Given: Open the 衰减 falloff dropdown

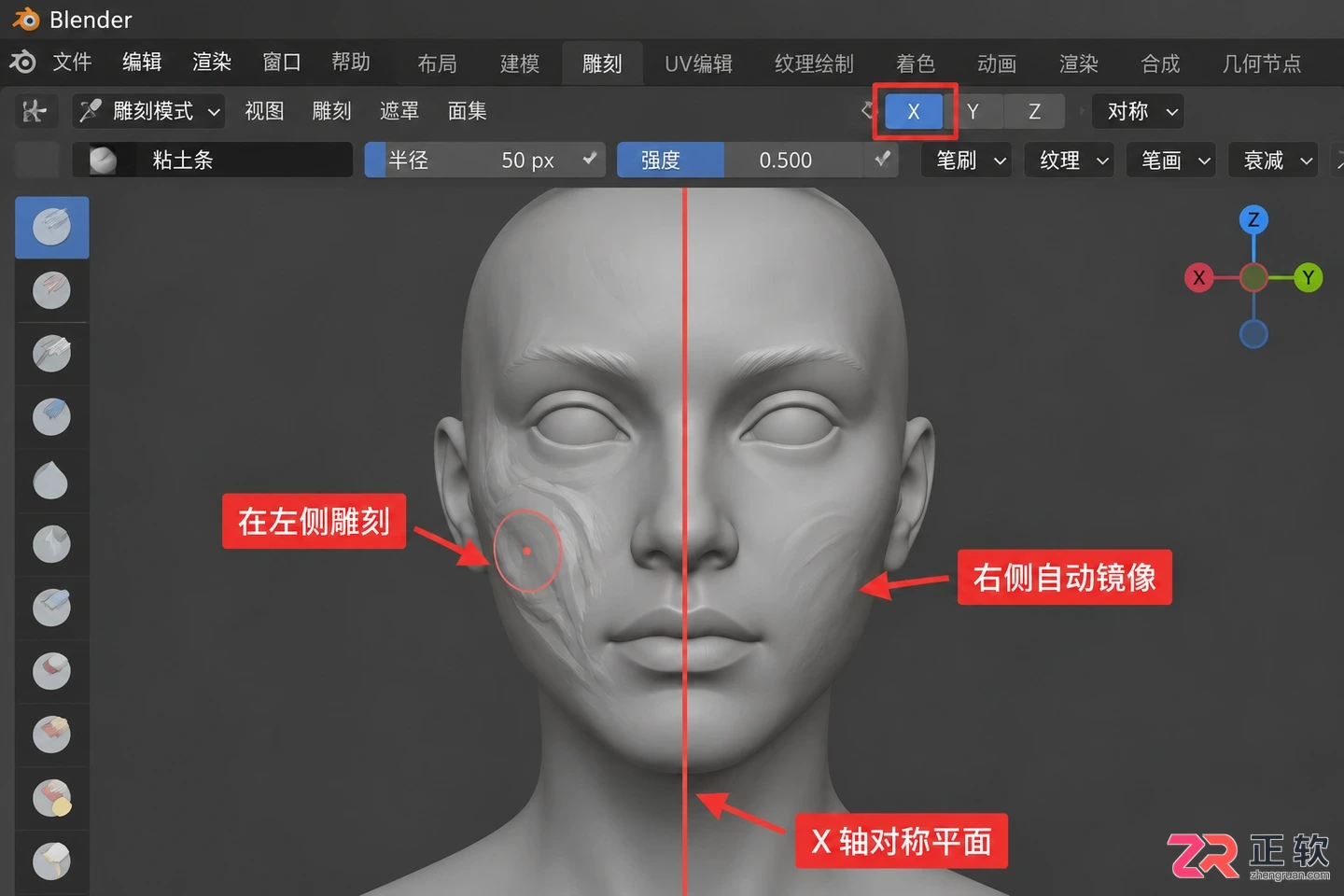Looking at the screenshot, I should pos(1273,161).
